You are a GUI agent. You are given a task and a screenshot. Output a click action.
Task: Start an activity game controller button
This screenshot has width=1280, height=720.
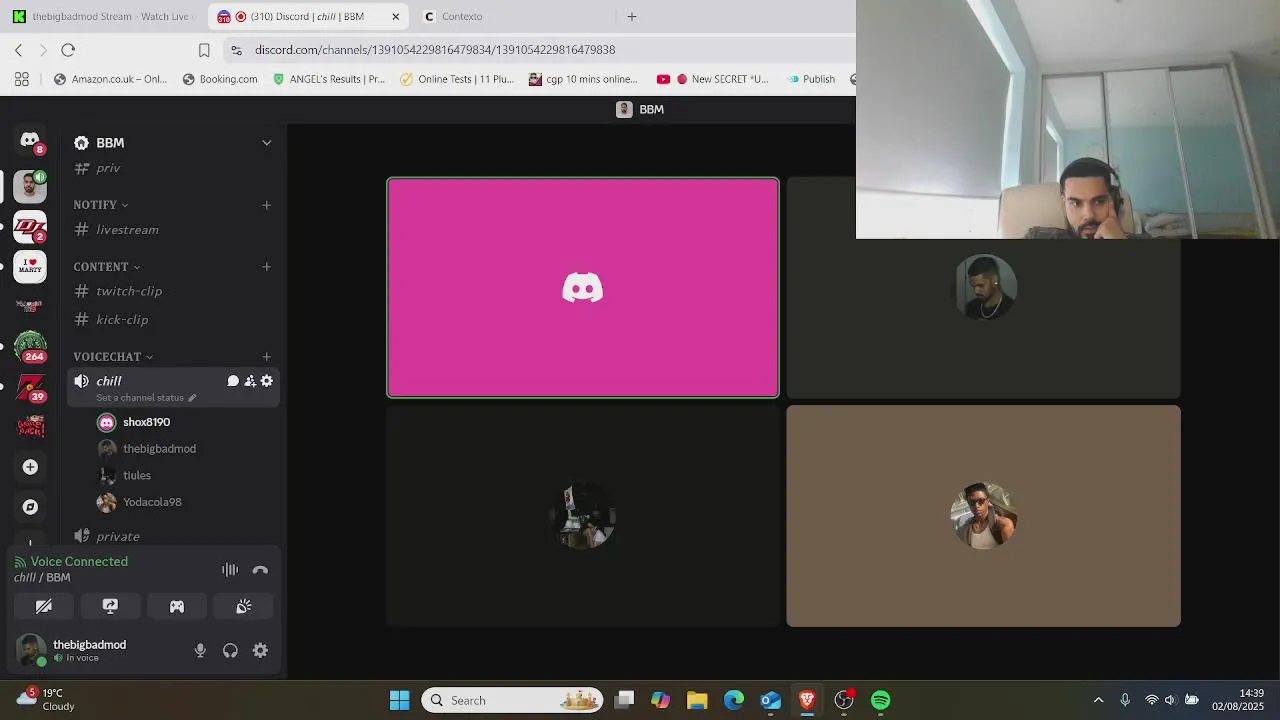point(177,606)
